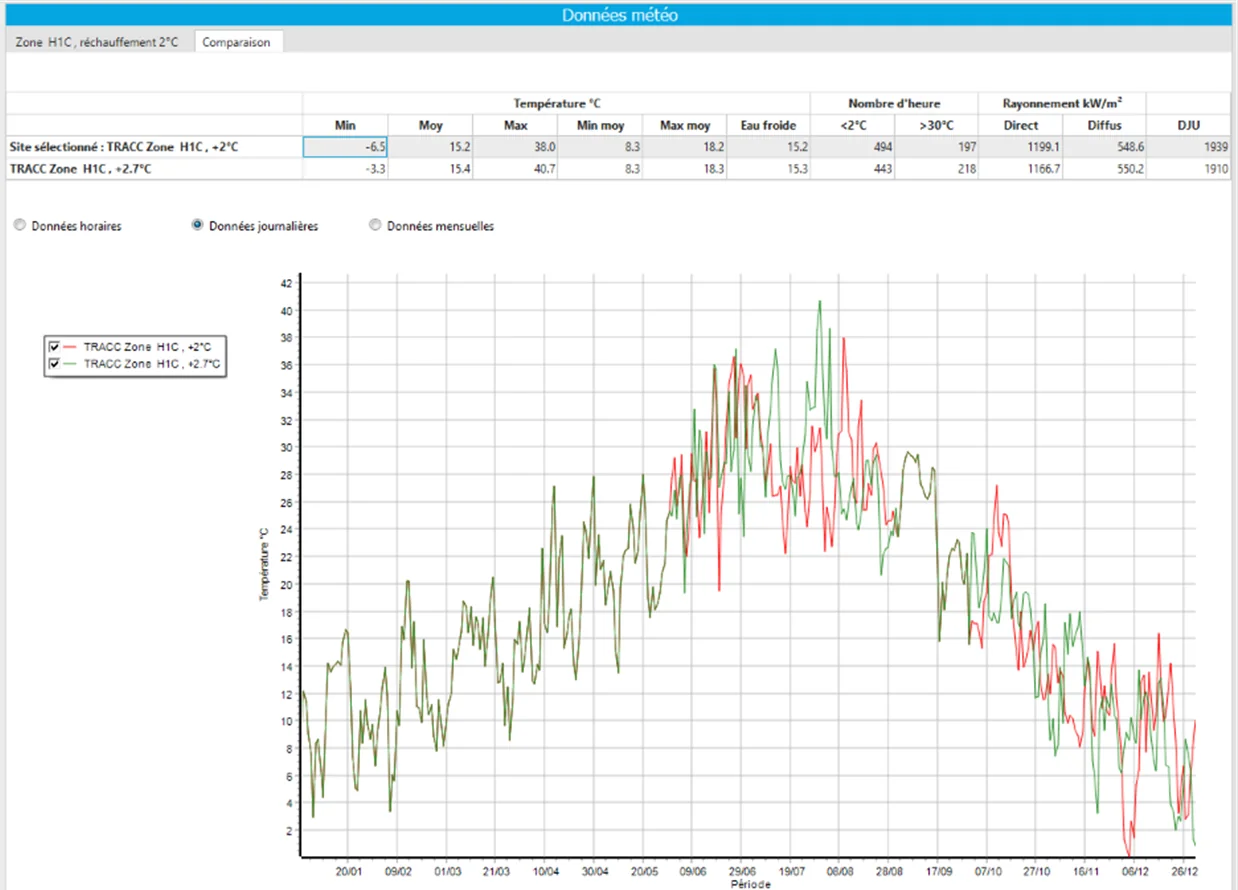Click the 42 tick on the temperature axis
The image size is (1238, 890).
pos(285,283)
